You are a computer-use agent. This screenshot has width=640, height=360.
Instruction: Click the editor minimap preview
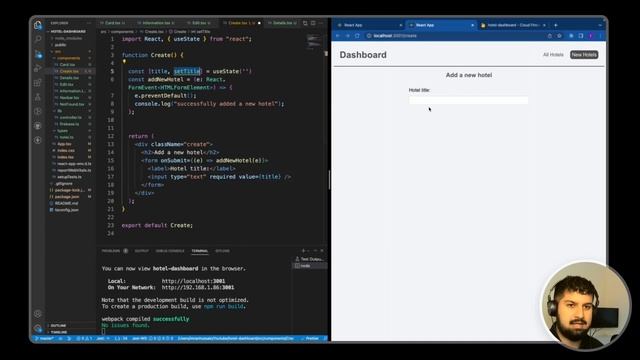(314, 41)
